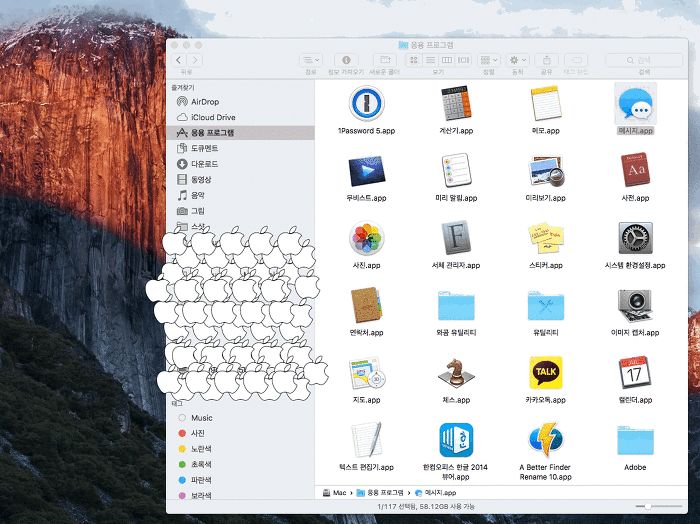Select the 미리 알림.app reminders icon
This screenshot has height=524, width=700.
pos(456,171)
